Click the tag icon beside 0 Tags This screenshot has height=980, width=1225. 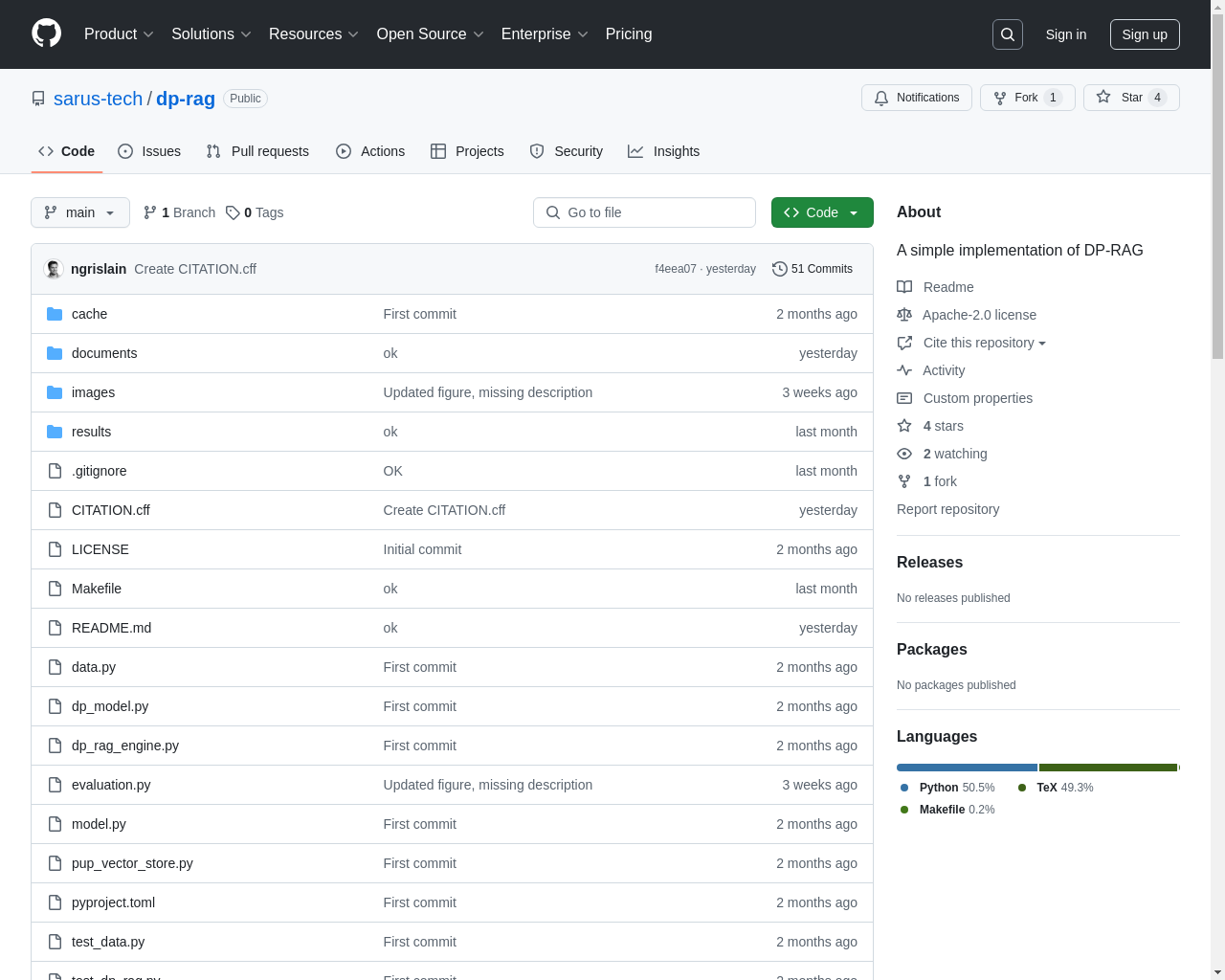tap(233, 212)
